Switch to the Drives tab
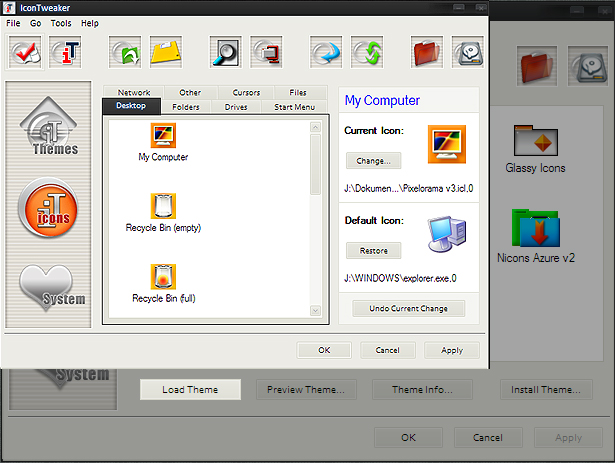Screen dimensions: 615x463 (x=236, y=107)
